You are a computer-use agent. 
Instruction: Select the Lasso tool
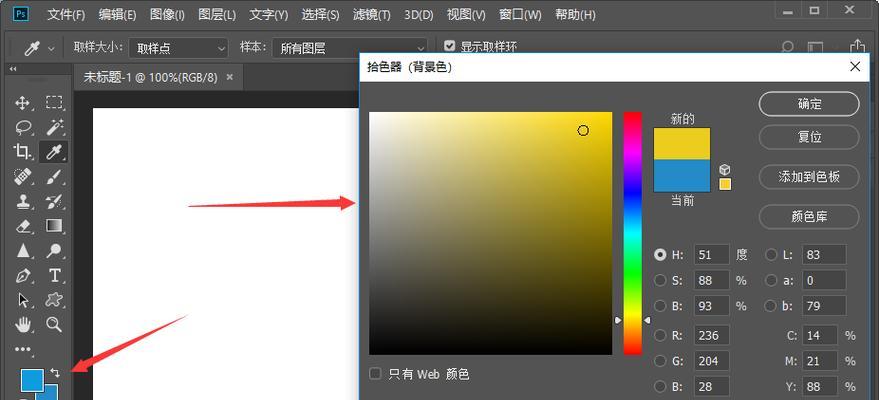coord(22,127)
